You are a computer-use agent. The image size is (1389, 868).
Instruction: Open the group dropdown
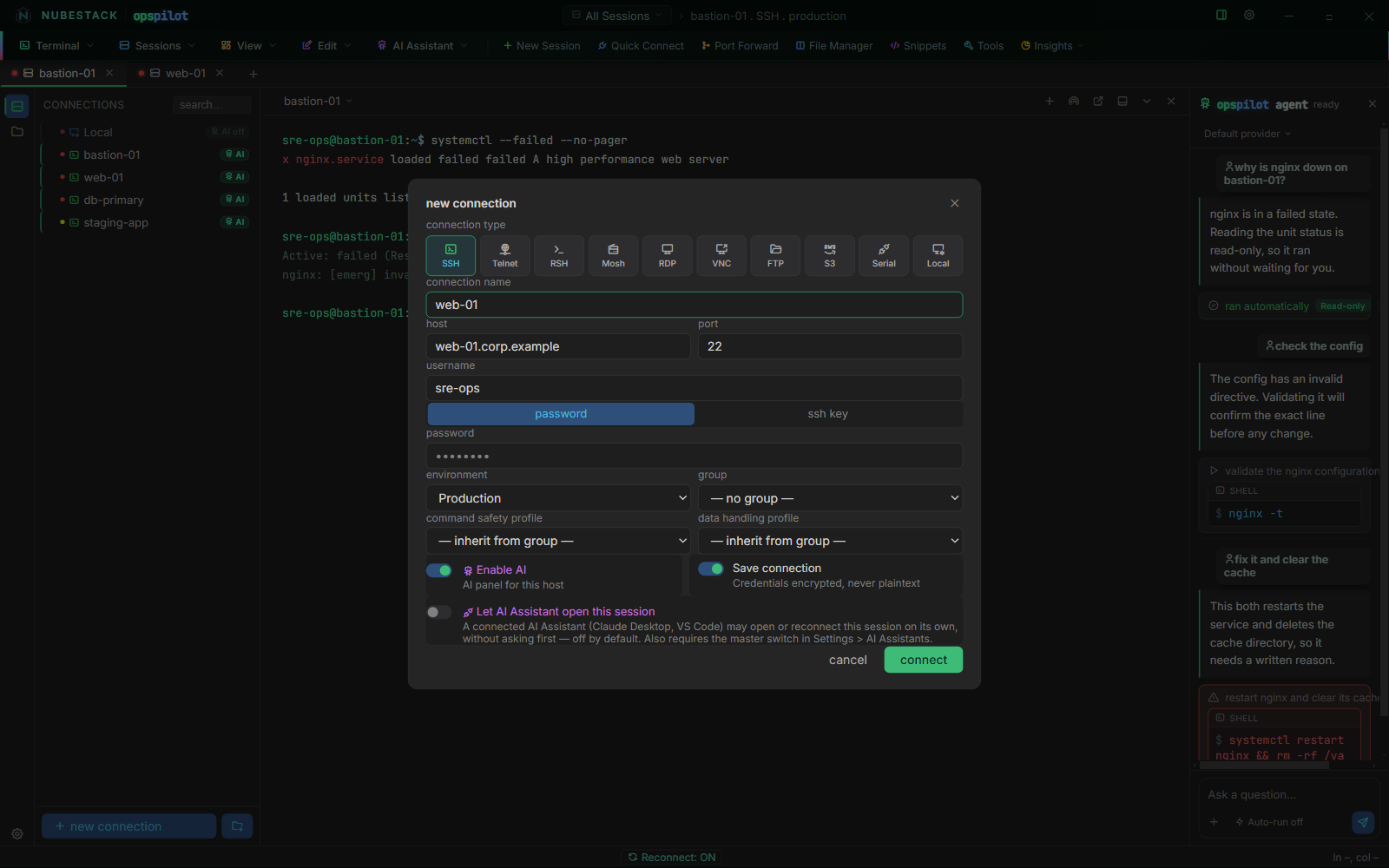coord(830,498)
